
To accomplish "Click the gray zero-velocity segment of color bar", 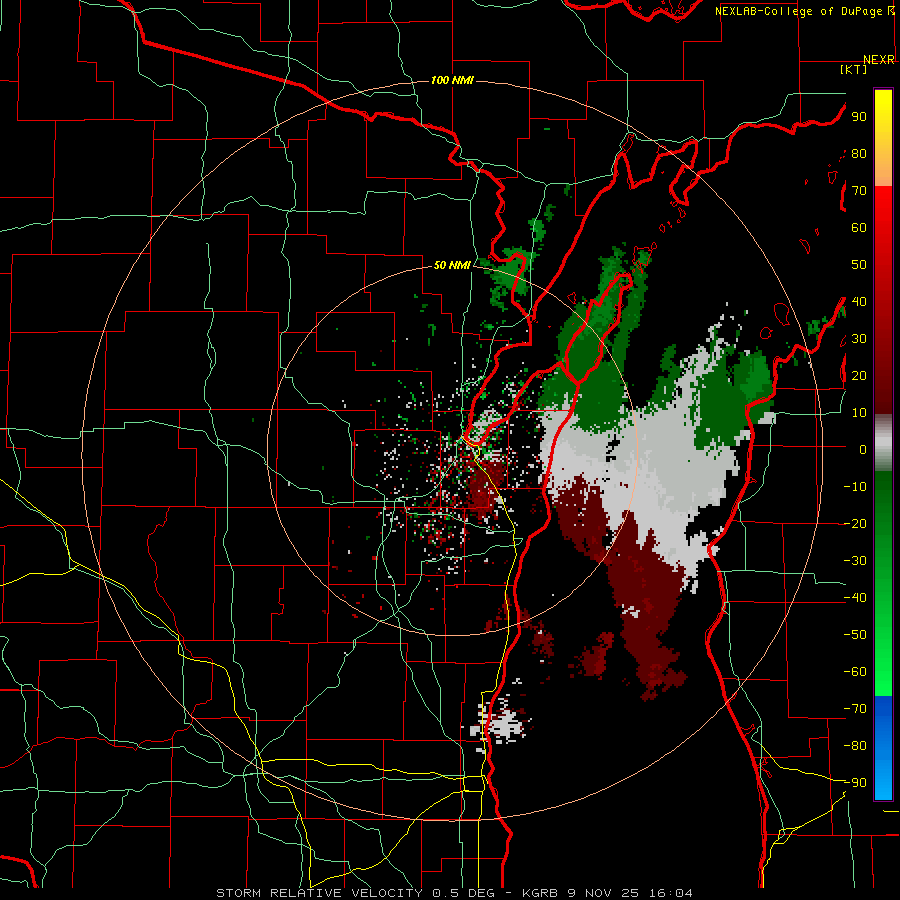I will point(883,443).
